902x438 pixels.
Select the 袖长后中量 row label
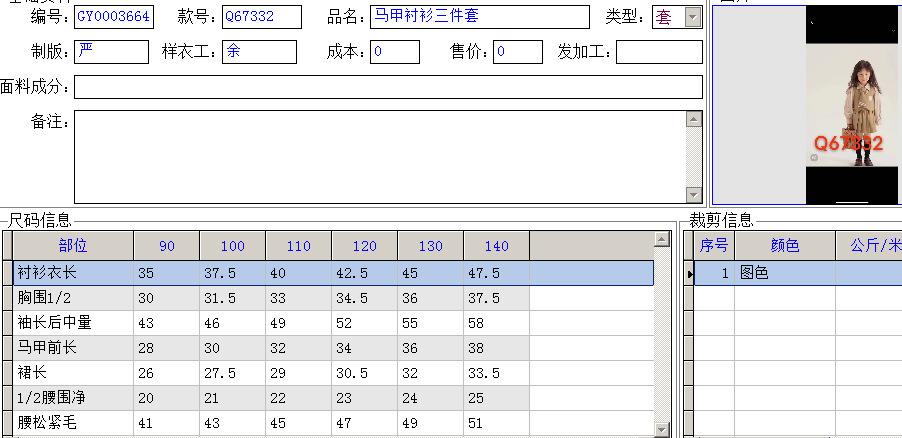coord(74,323)
